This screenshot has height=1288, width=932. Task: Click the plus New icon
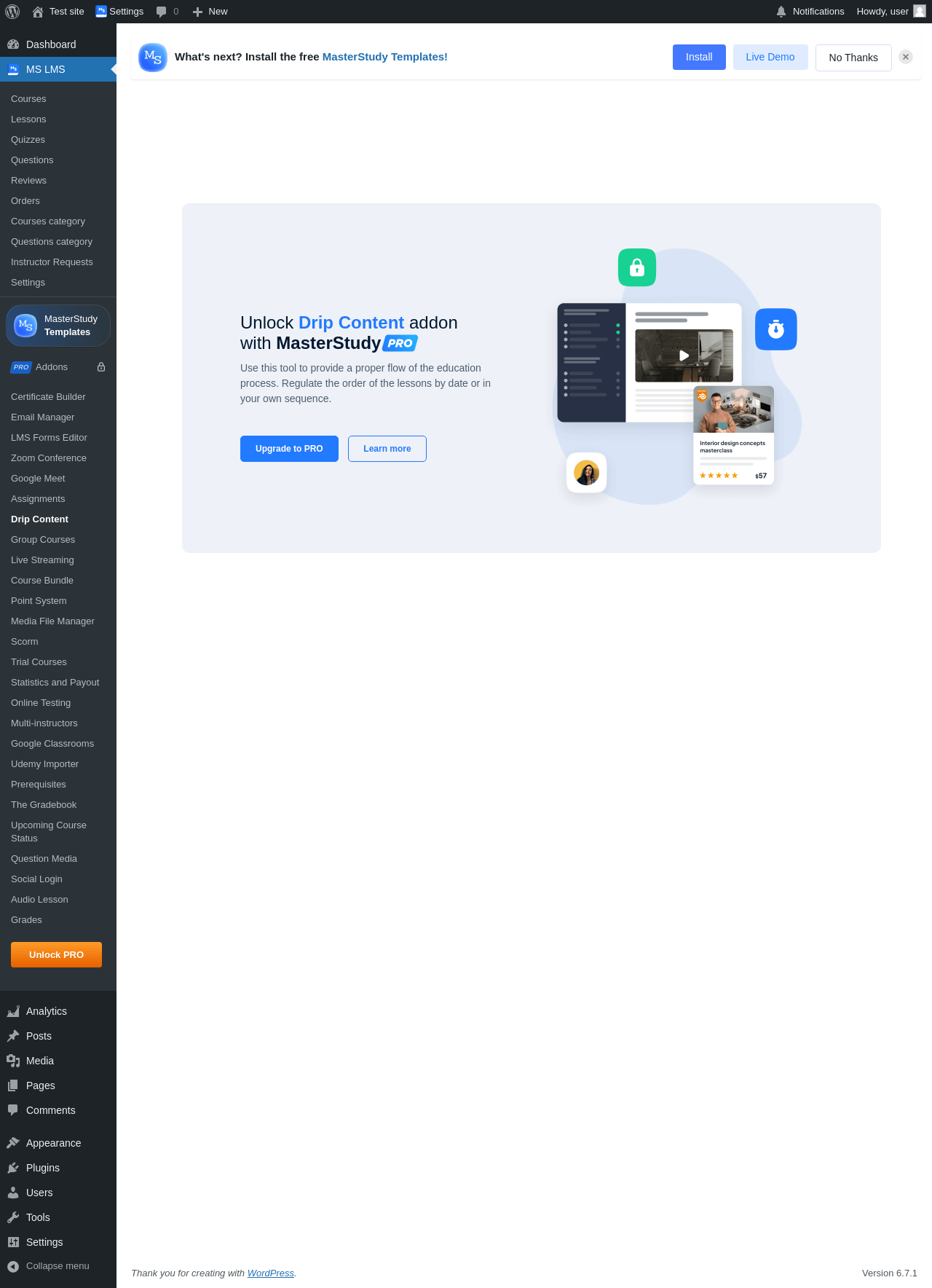197,12
